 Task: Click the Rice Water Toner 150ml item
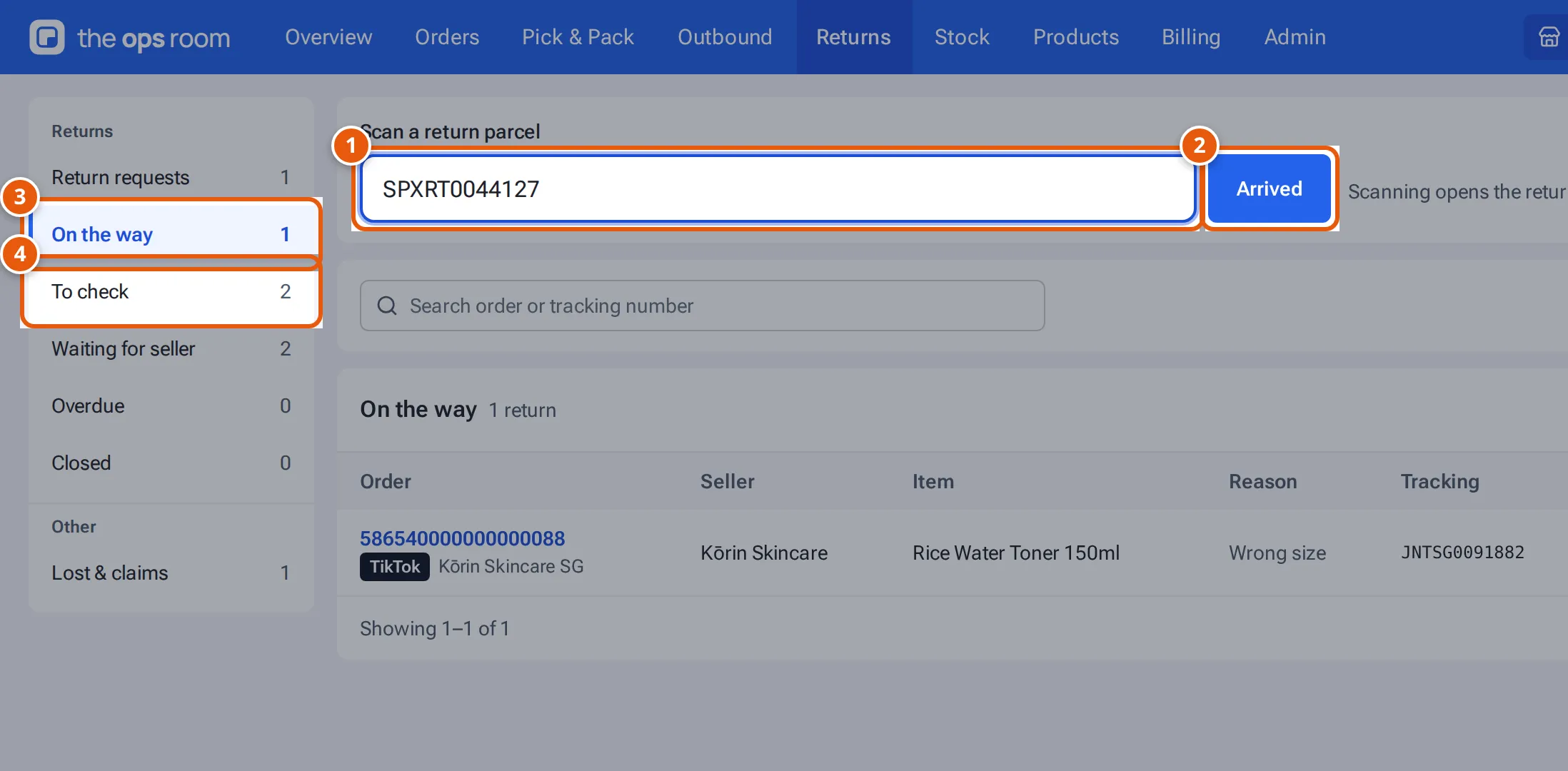point(1015,553)
